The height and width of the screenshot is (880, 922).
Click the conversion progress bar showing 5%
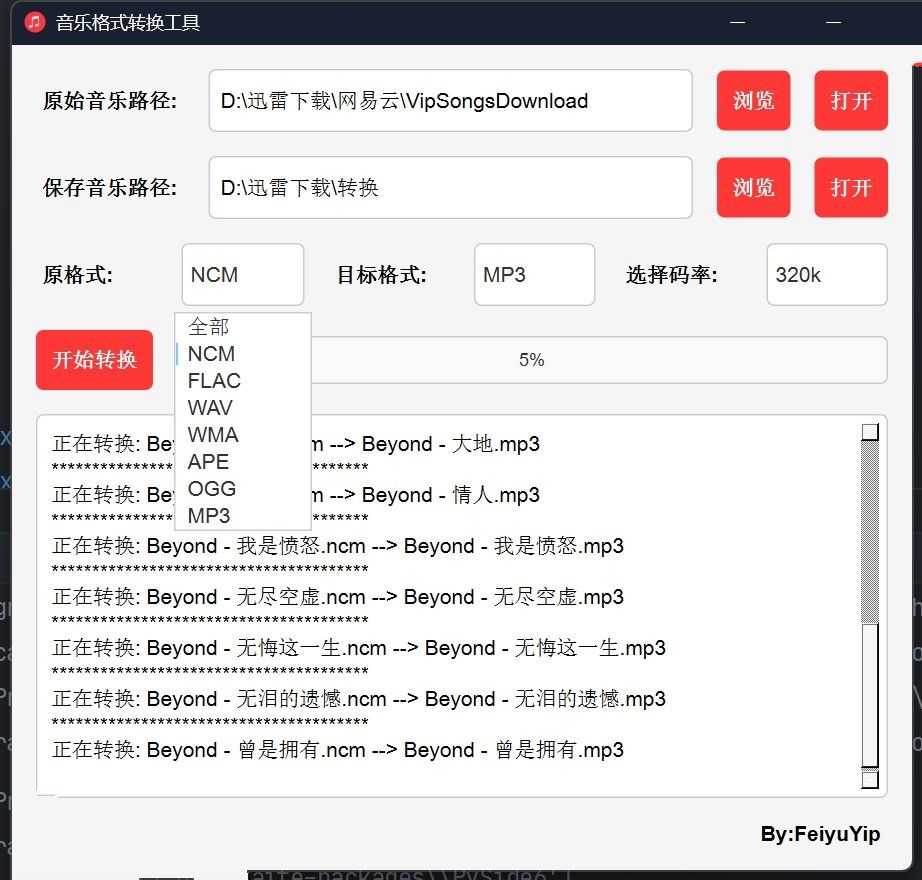click(x=600, y=360)
